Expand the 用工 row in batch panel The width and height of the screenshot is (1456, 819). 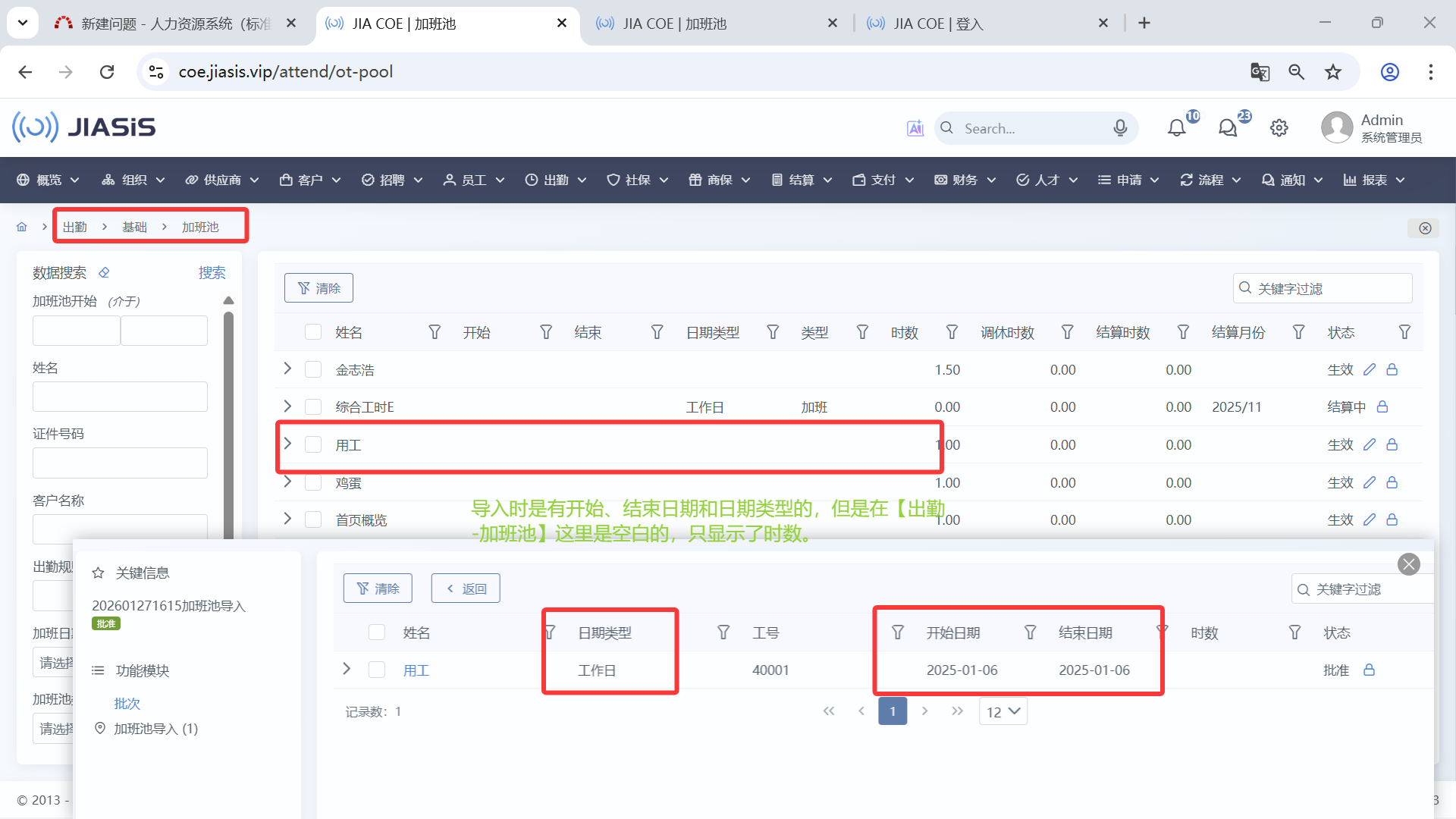point(347,669)
